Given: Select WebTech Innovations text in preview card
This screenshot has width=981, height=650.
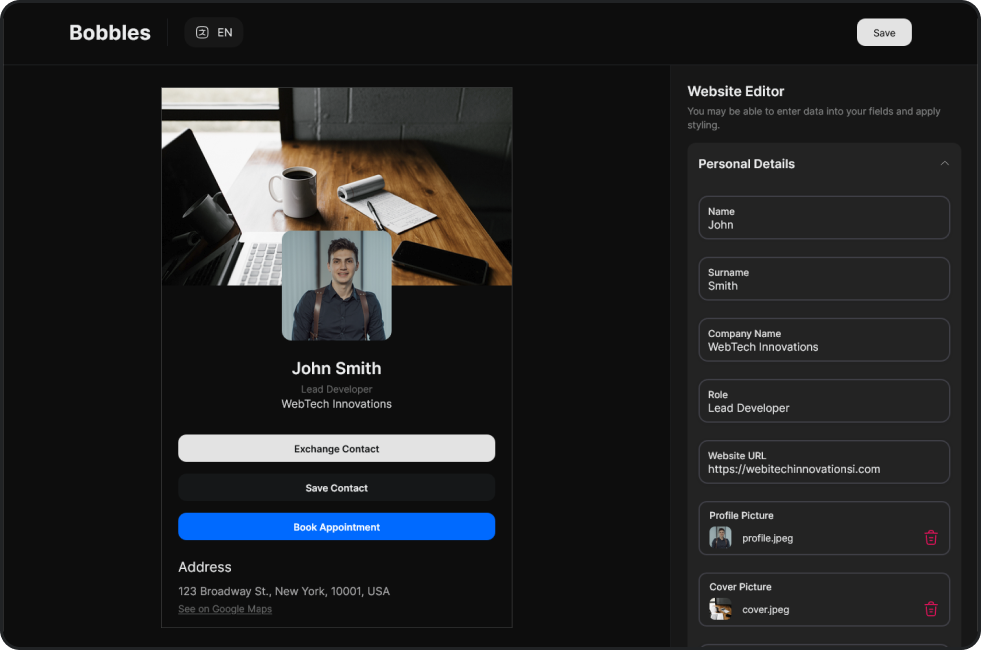Looking at the screenshot, I should (337, 404).
